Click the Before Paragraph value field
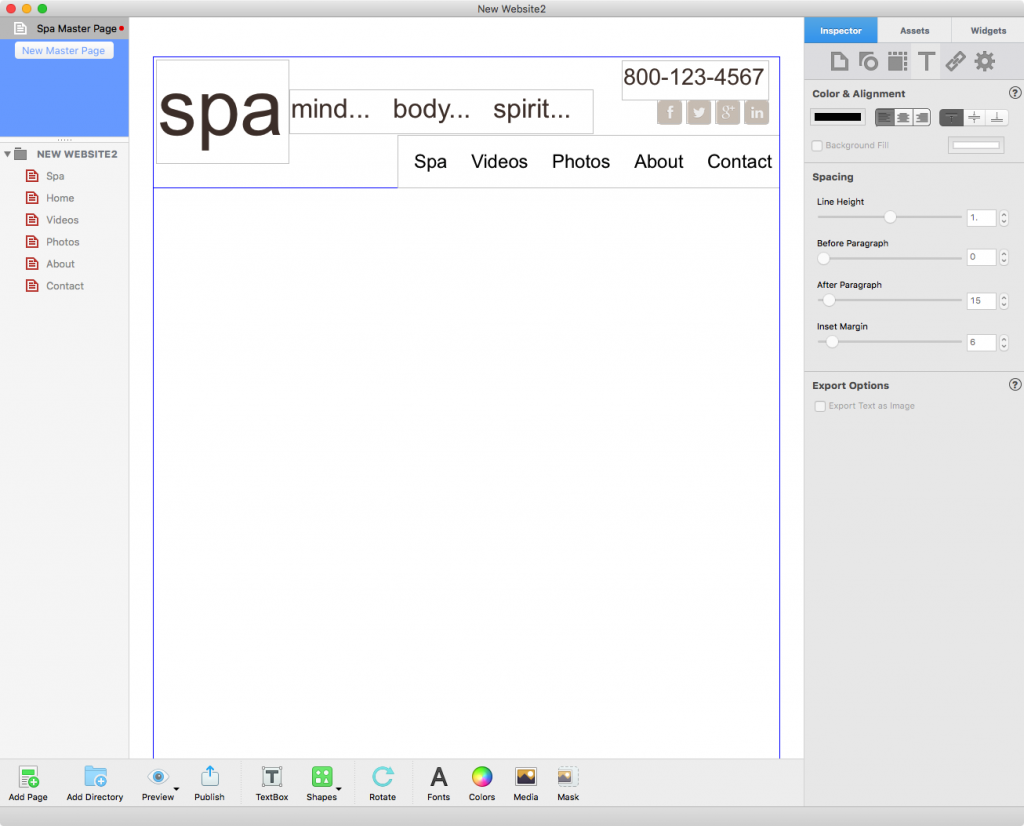The width and height of the screenshot is (1024, 826). pos(981,257)
